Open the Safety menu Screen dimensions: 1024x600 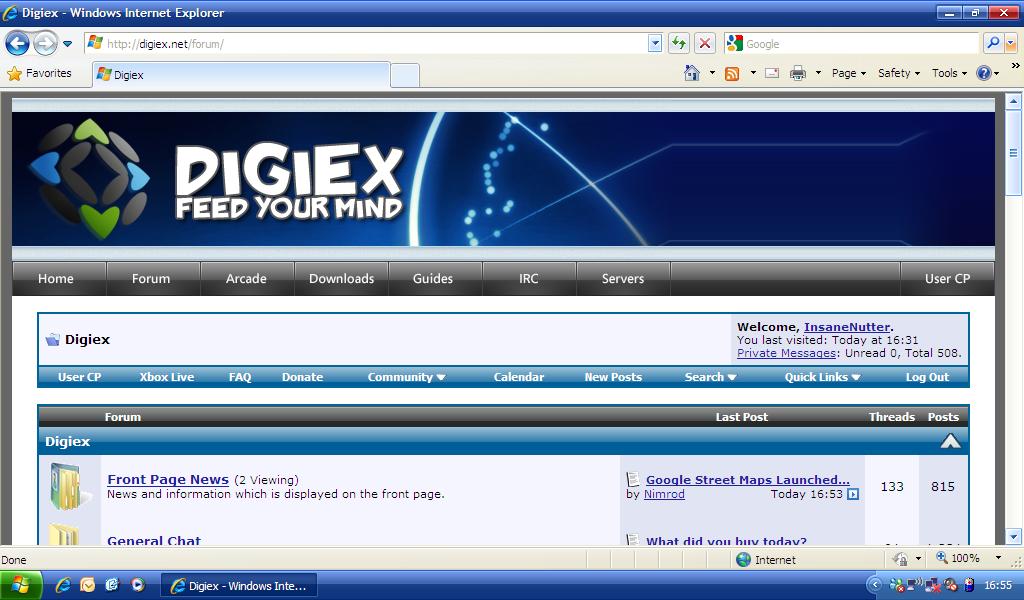point(899,73)
